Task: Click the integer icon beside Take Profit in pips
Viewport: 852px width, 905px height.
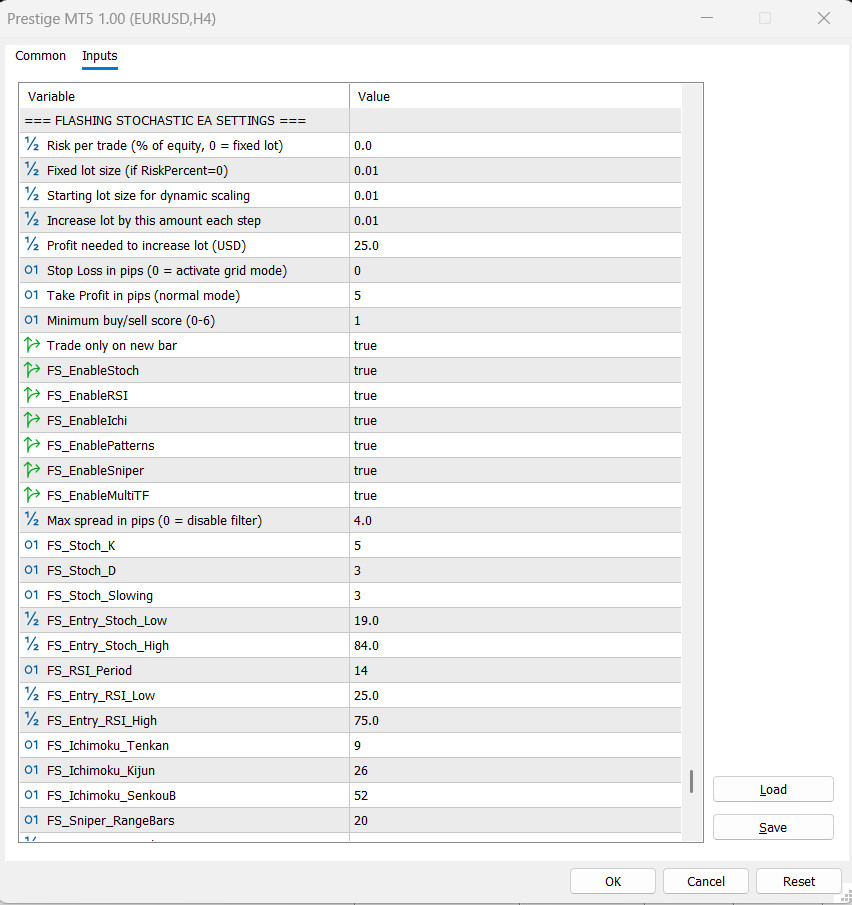Action: pyautogui.click(x=32, y=294)
